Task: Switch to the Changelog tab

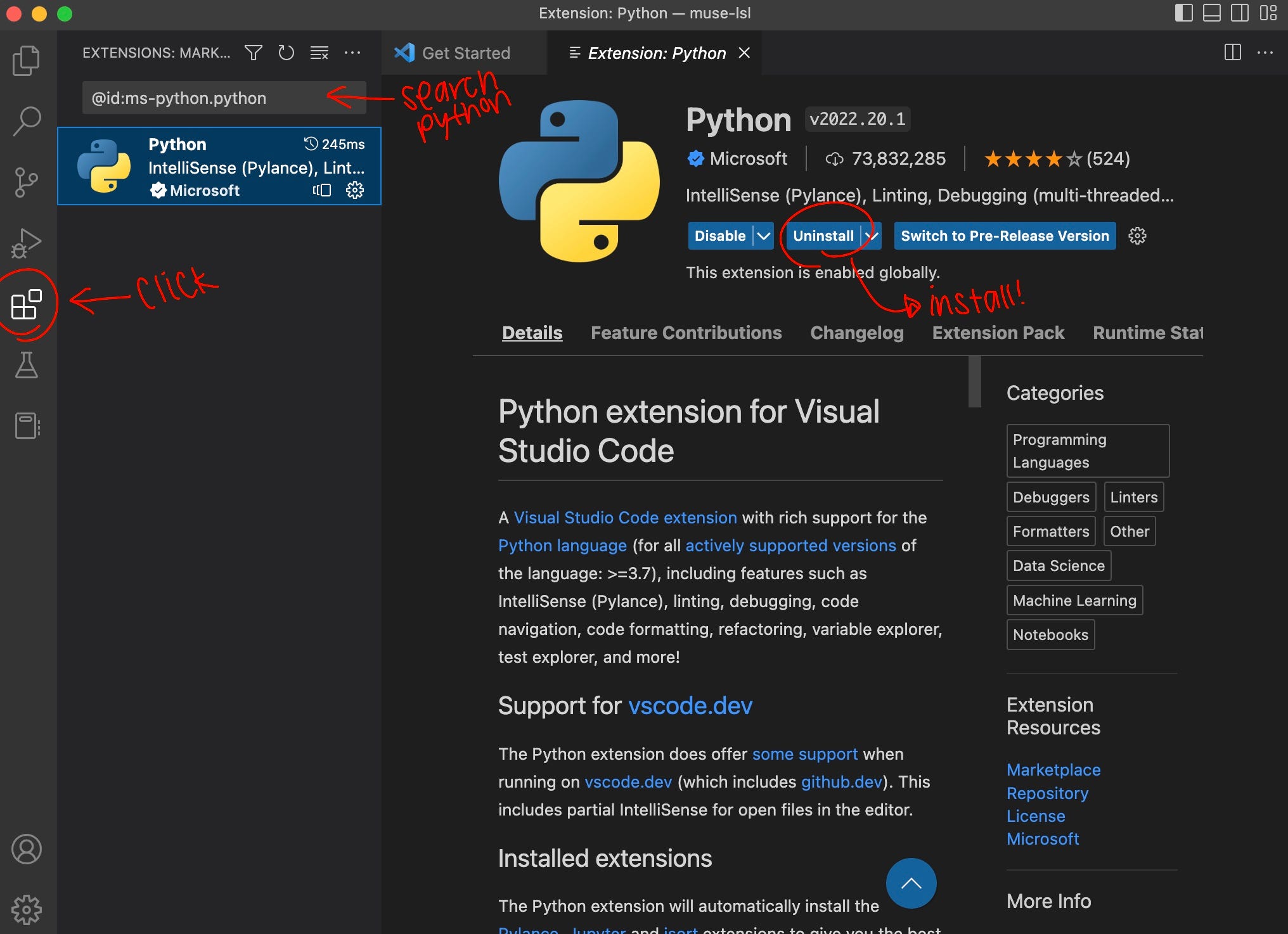Action: pyautogui.click(x=856, y=333)
